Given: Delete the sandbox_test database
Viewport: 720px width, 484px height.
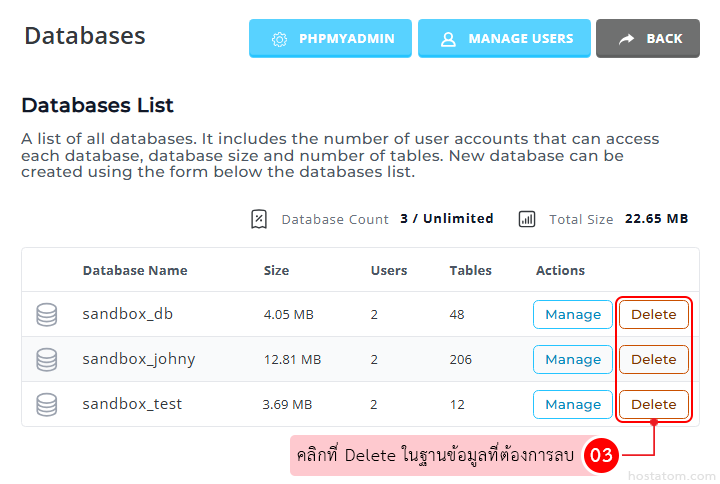Looking at the screenshot, I should [x=653, y=404].
